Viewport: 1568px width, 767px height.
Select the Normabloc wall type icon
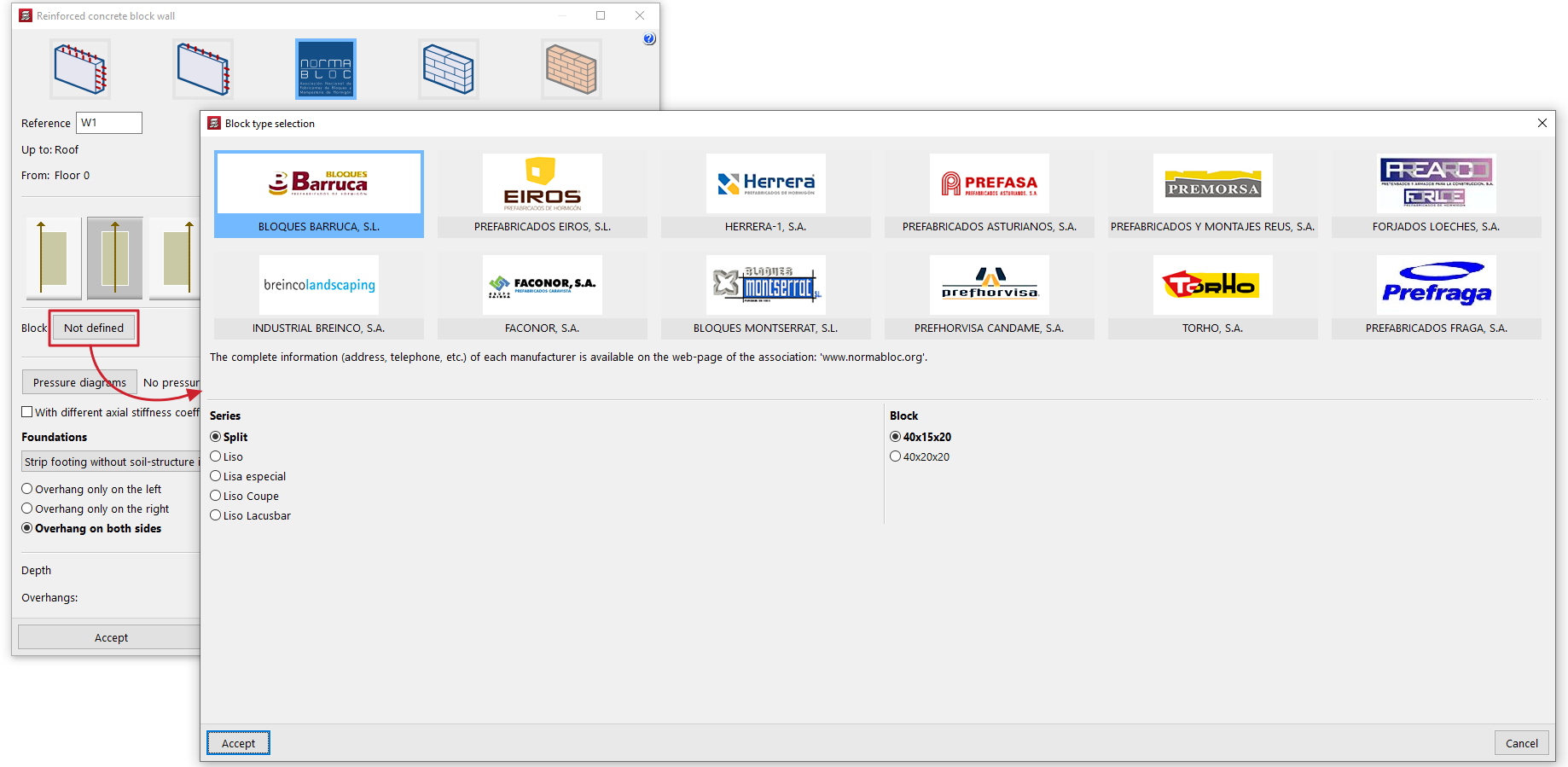pyautogui.click(x=326, y=69)
